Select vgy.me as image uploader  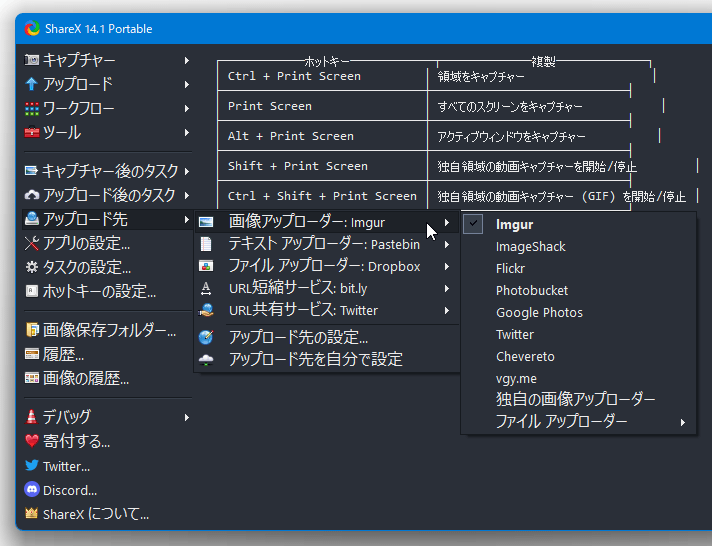[578, 378]
